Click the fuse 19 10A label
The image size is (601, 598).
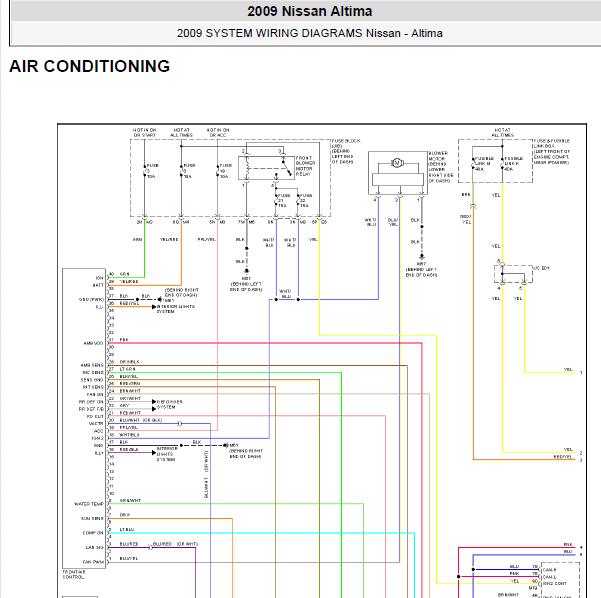pyautogui.click(x=225, y=171)
